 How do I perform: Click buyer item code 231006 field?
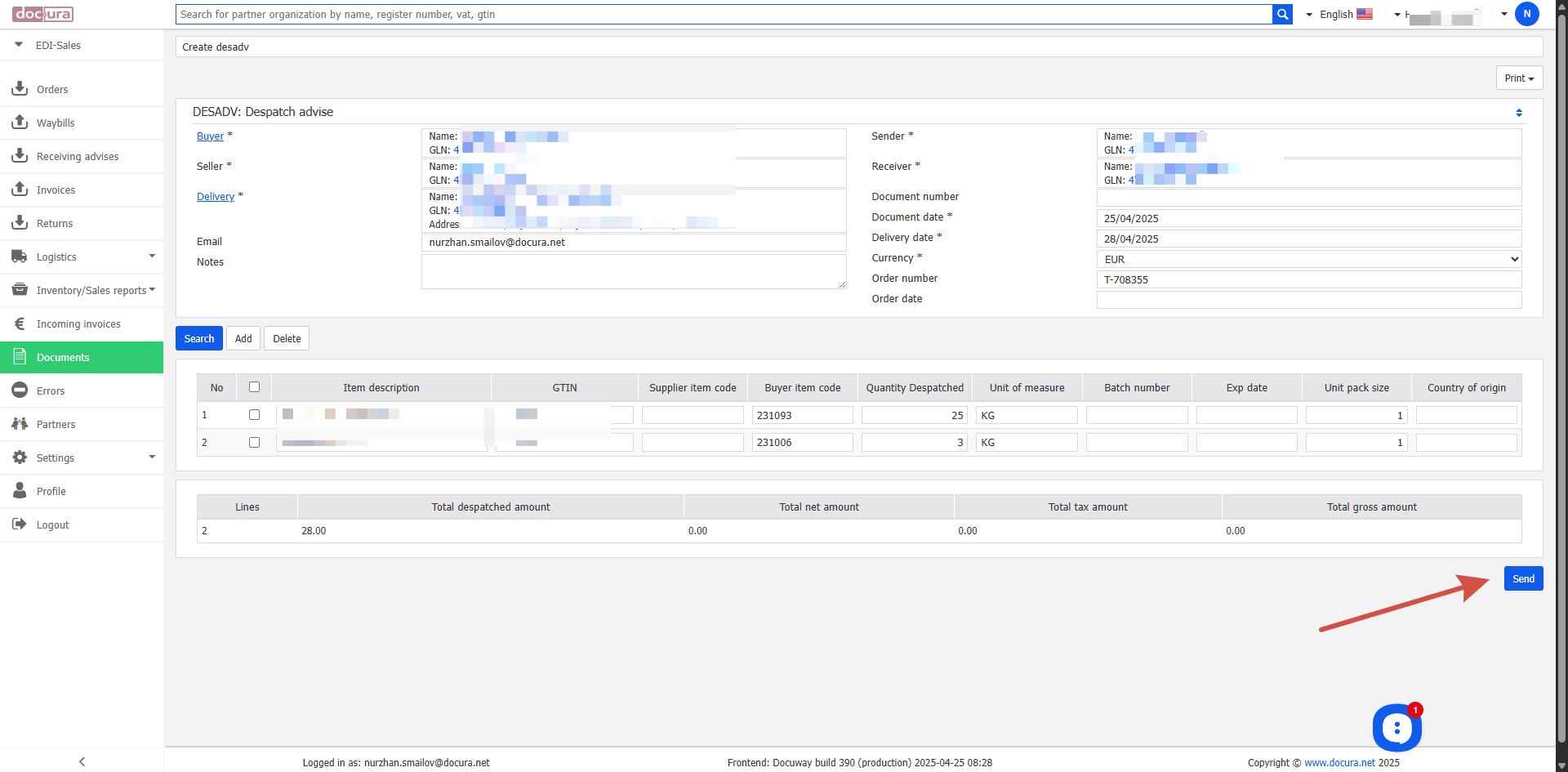[802, 442]
